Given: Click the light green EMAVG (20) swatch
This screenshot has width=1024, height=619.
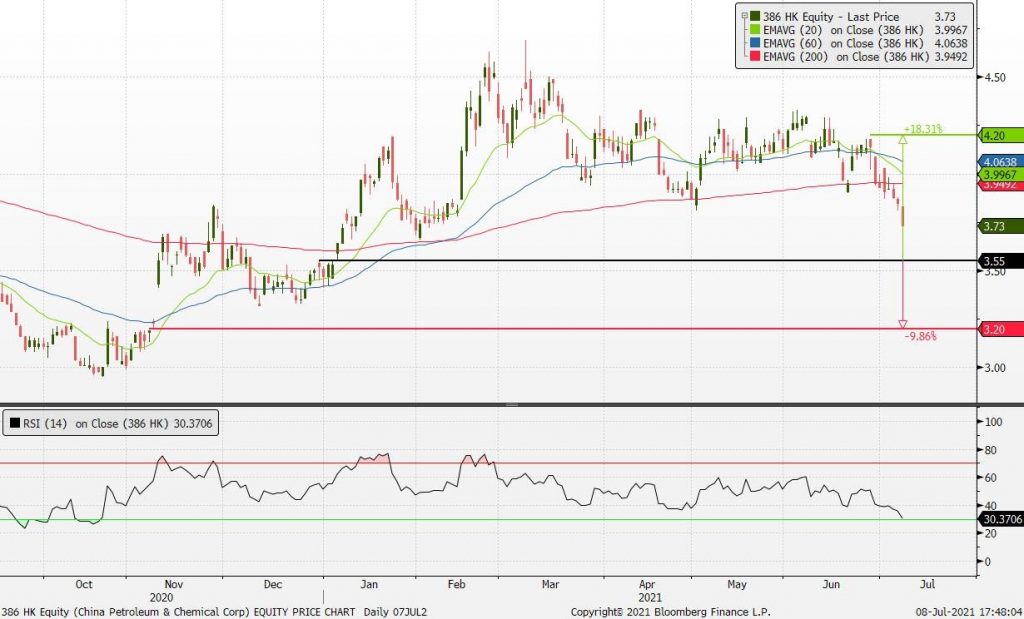Looking at the screenshot, I should 755,30.
